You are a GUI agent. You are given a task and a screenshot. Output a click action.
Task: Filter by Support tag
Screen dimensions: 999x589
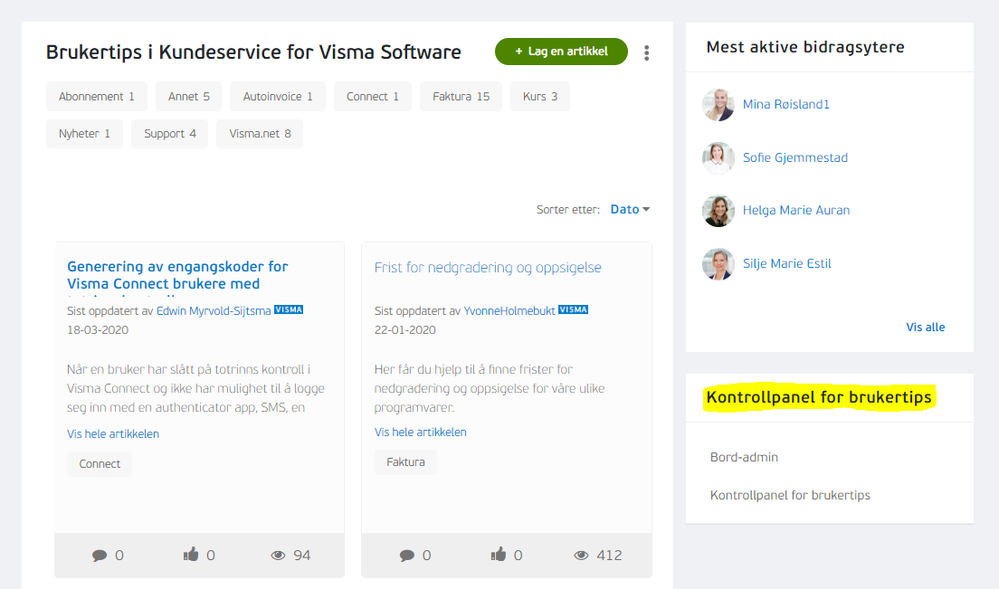[x=169, y=133]
